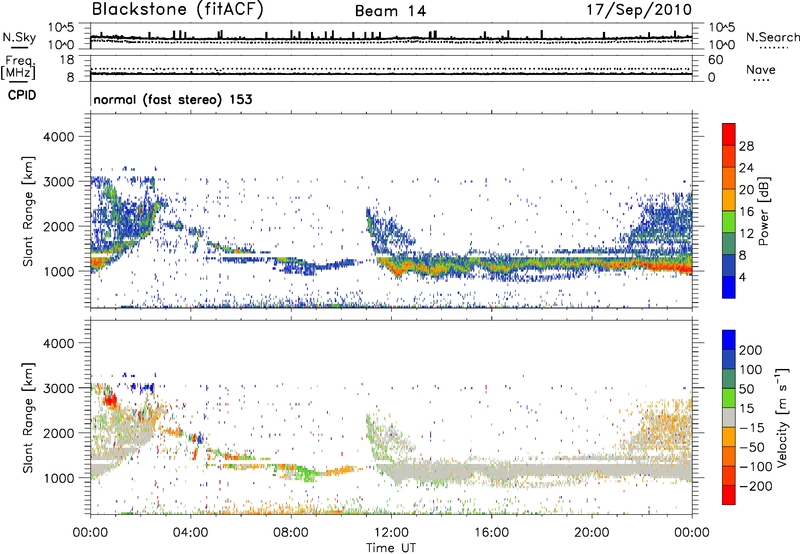This screenshot has height=554, width=800.
Task: Click the Nave legend label
Action: (x=761, y=70)
